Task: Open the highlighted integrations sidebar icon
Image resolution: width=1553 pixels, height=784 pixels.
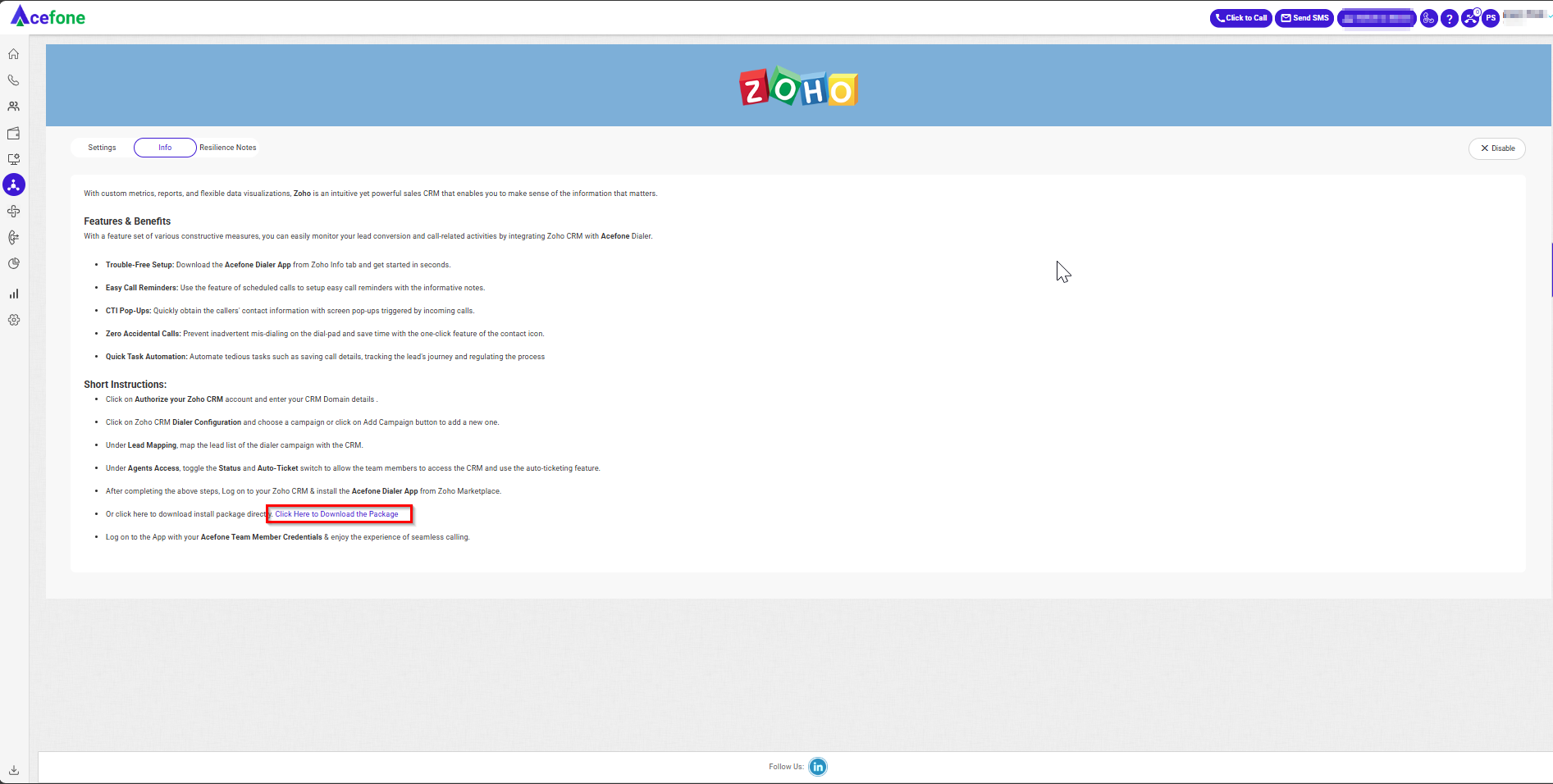Action: coord(14,185)
